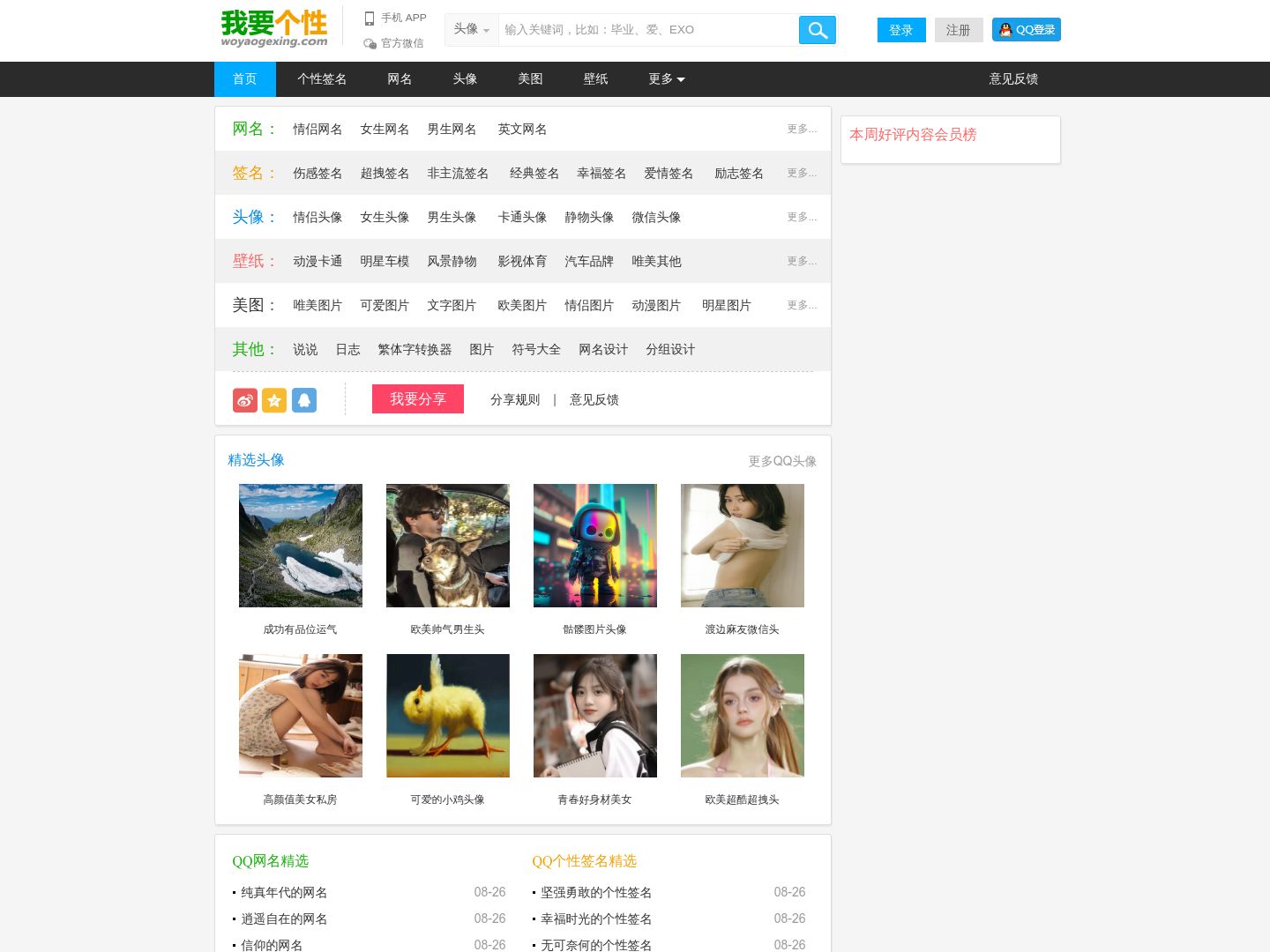Open 幸福时光的个性签名 list entry
1270x952 pixels.
[596, 919]
